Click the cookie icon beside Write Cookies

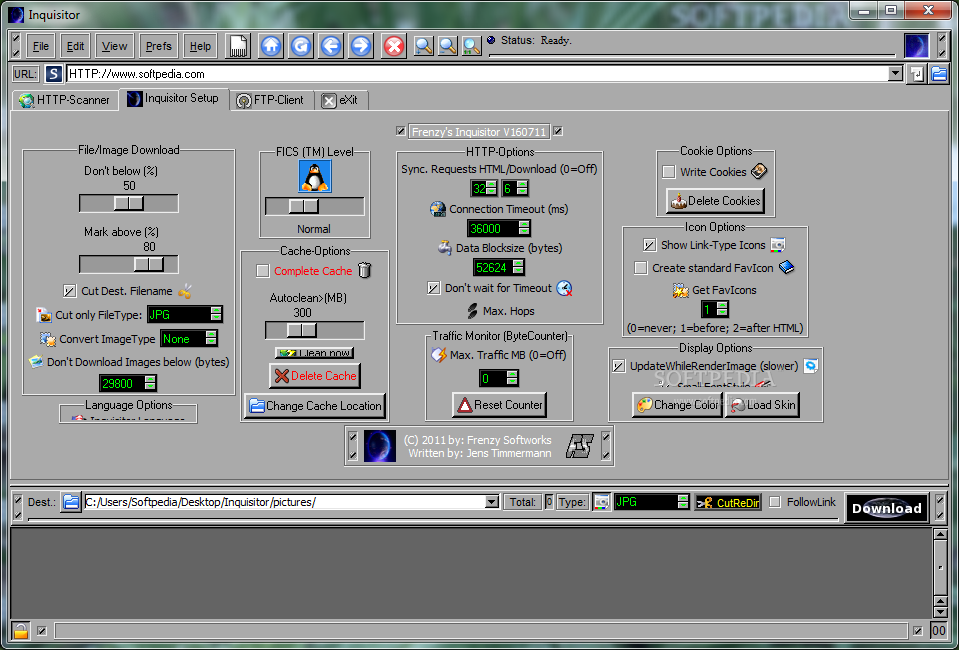coord(759,171)
